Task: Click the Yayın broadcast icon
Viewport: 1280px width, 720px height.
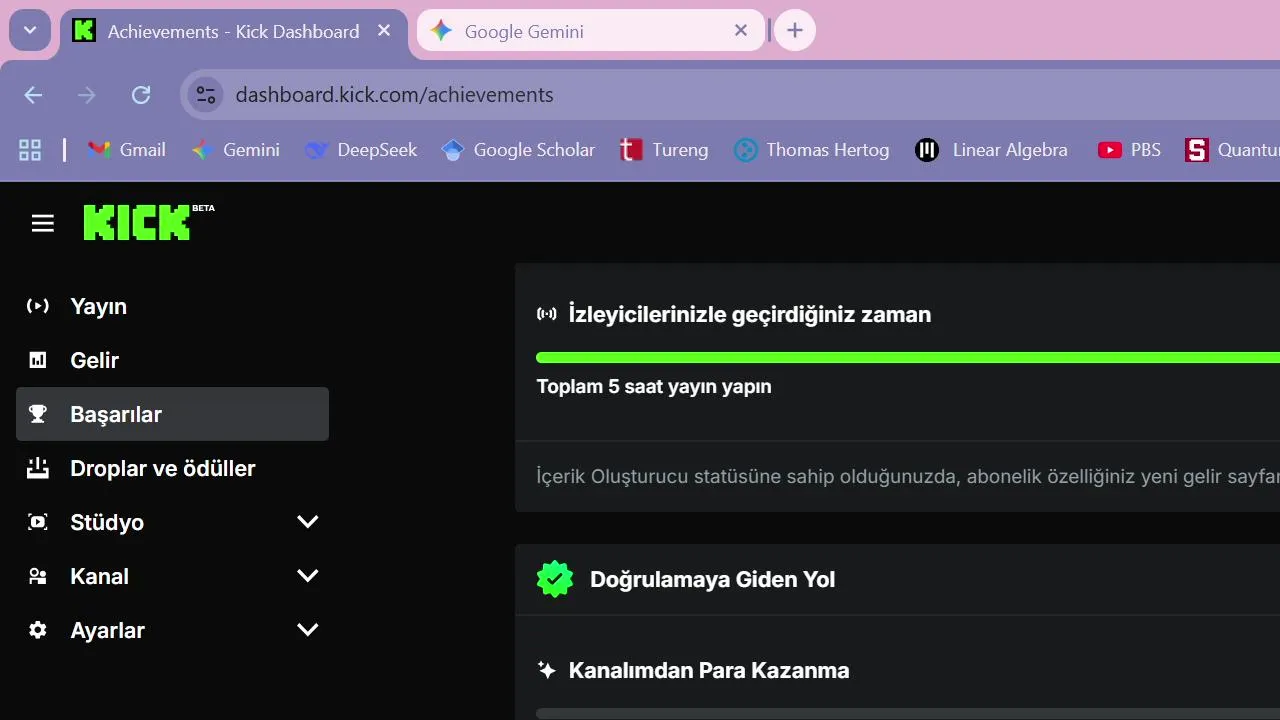Action: (x=38, y=306)
